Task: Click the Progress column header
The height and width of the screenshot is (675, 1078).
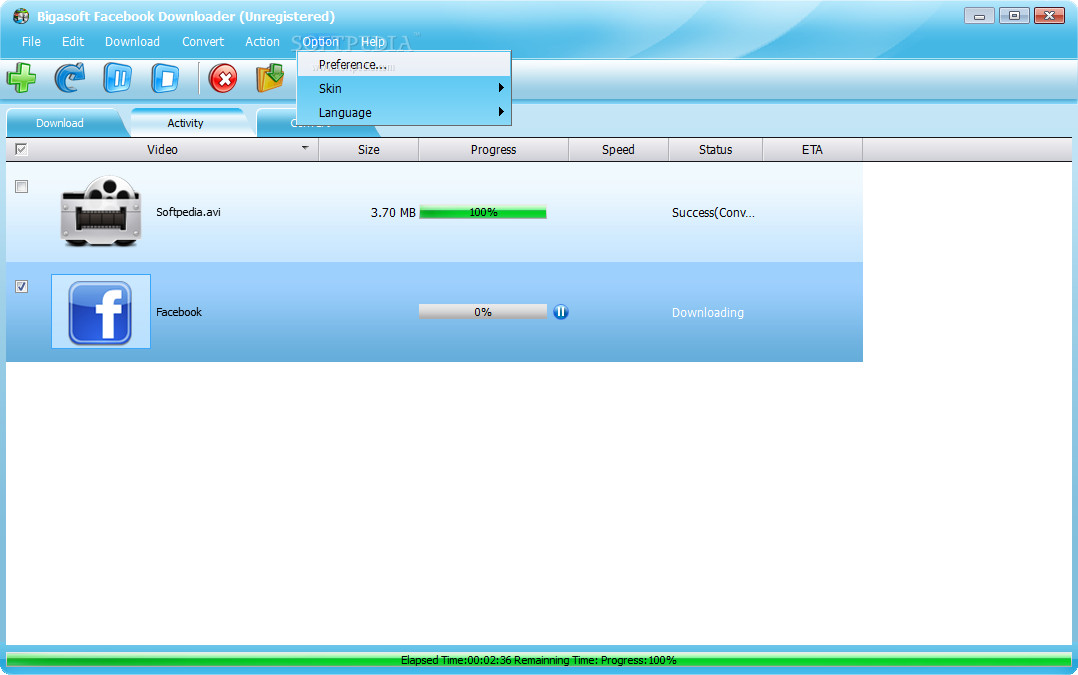Action: (494, 149)
